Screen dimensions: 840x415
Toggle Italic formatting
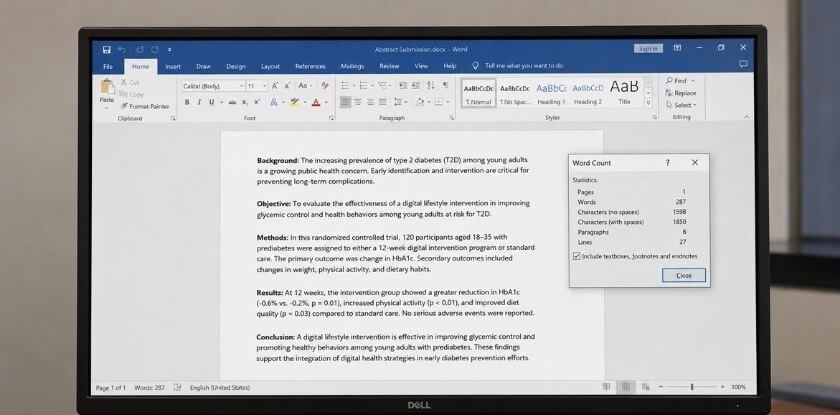[199, 102]
